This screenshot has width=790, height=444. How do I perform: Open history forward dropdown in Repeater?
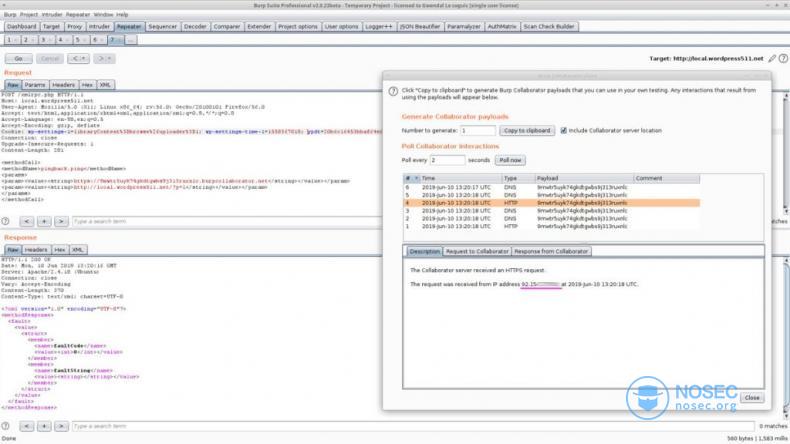[104, 58]
